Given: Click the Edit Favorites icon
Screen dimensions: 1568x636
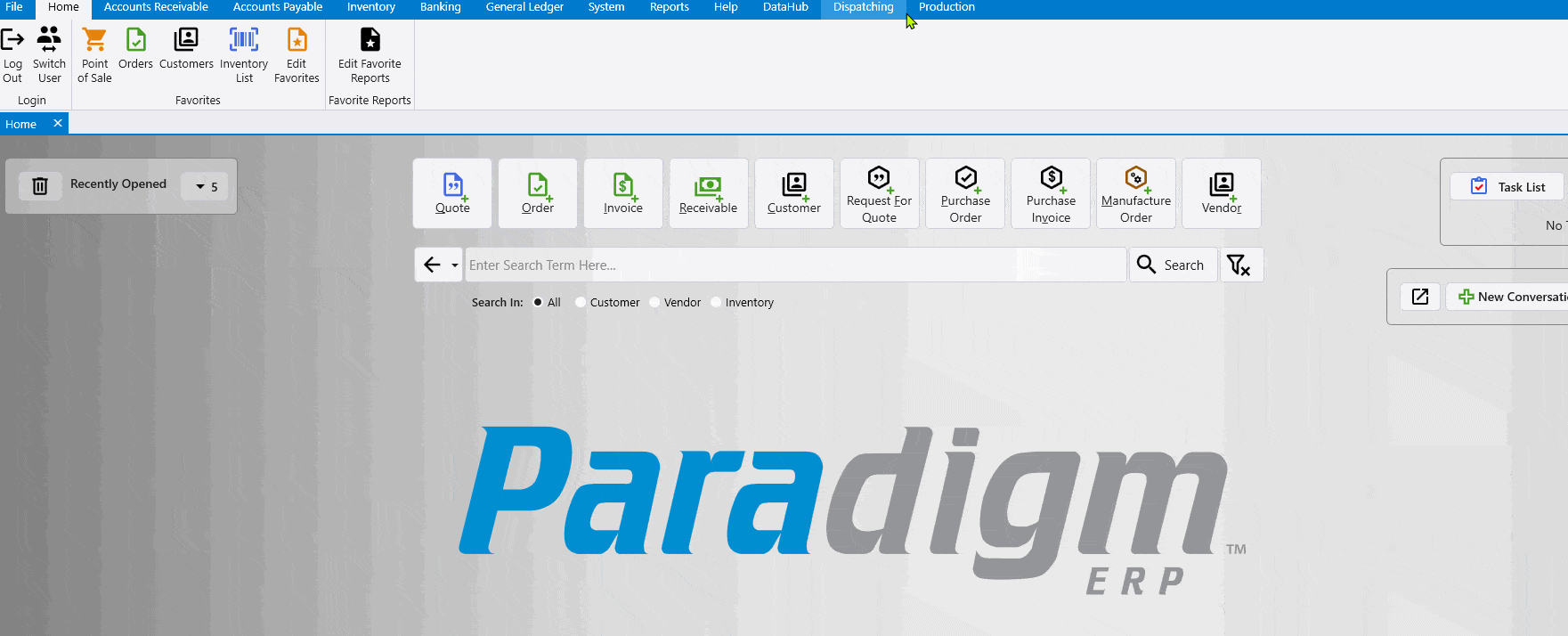Looking at the screenshot, I should click(297, 40).
